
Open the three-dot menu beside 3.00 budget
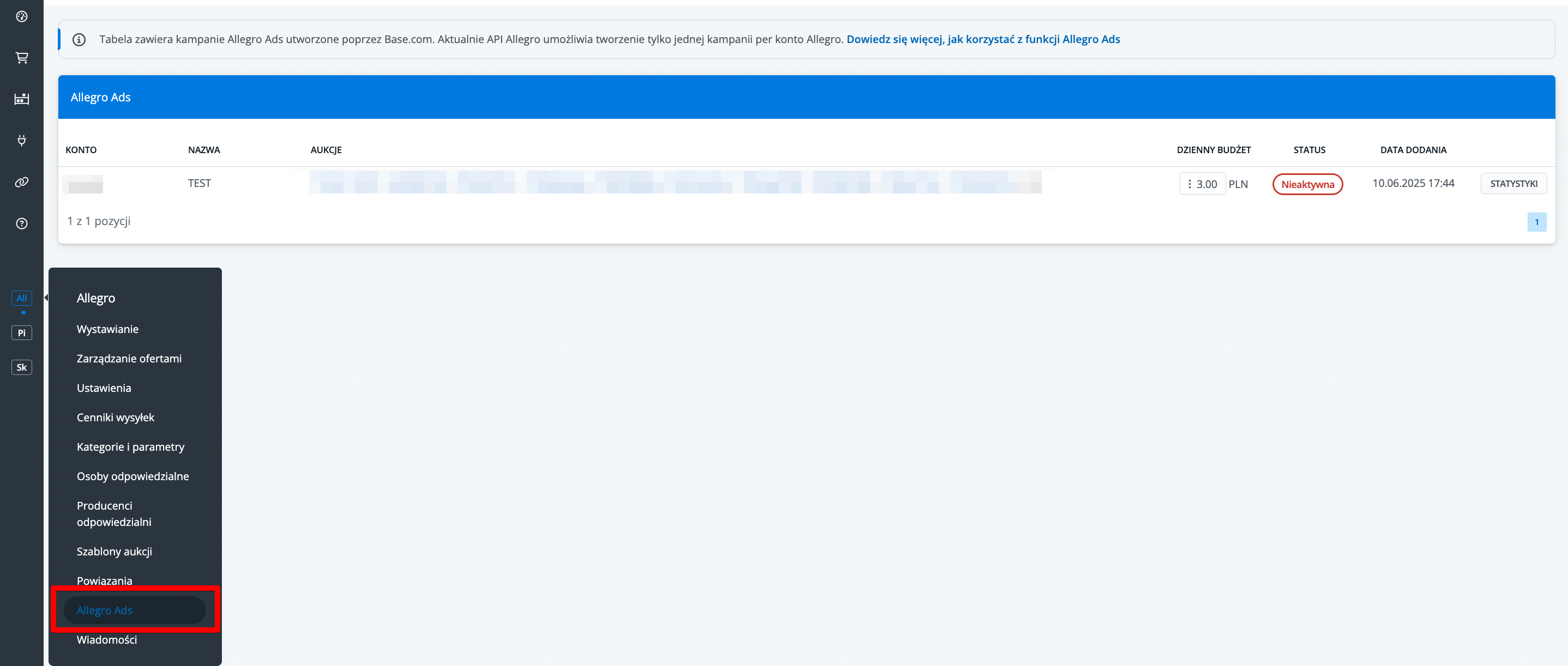click(x=1190, y=184)
